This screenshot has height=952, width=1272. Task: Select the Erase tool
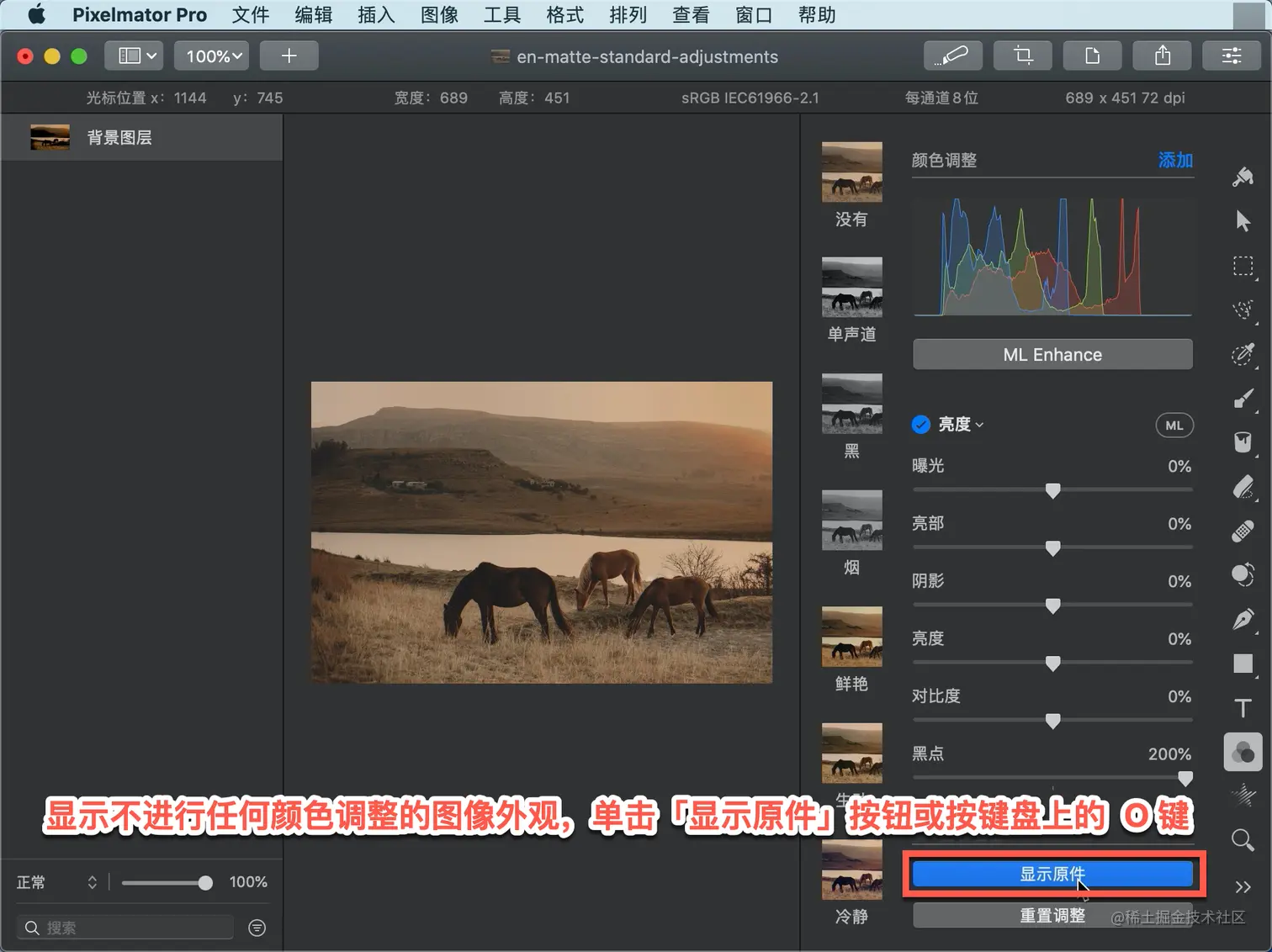point(1243,487)
